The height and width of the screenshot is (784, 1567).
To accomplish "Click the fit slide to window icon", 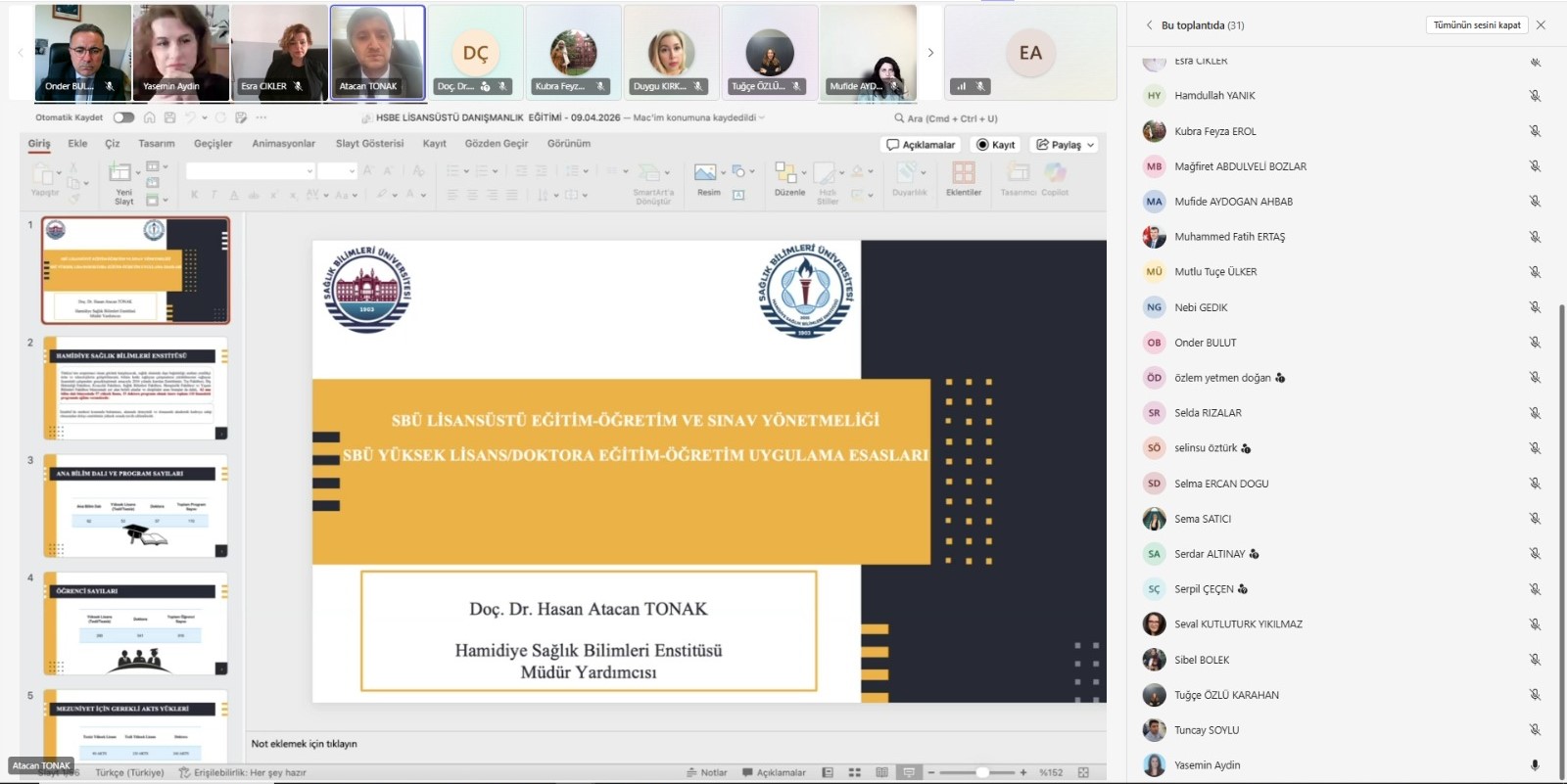I will coord(1083,772).
